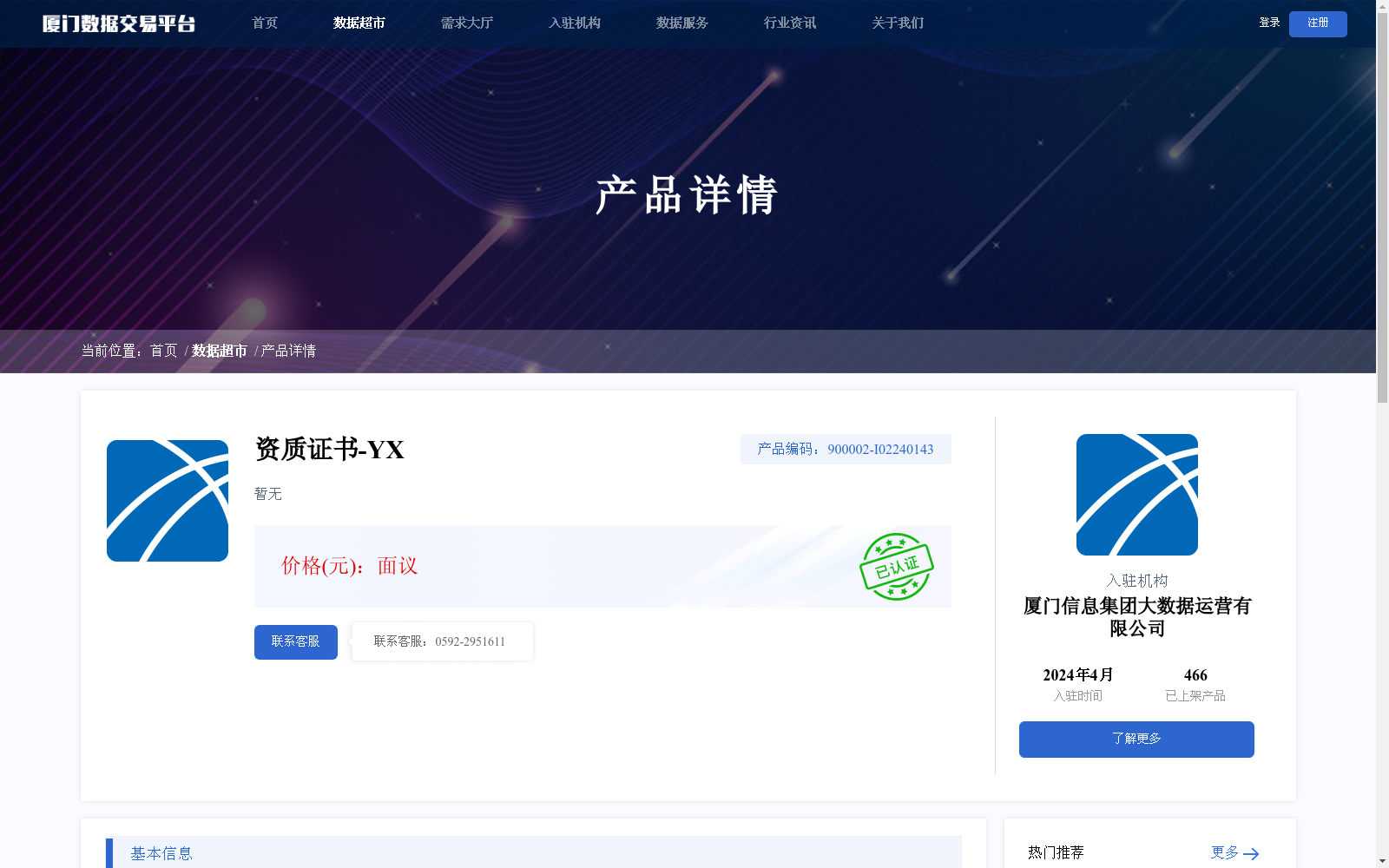Screen dimensions: 1389x868
Task: Open the 首页 navigation item
Action: click(x=265, y=23)
